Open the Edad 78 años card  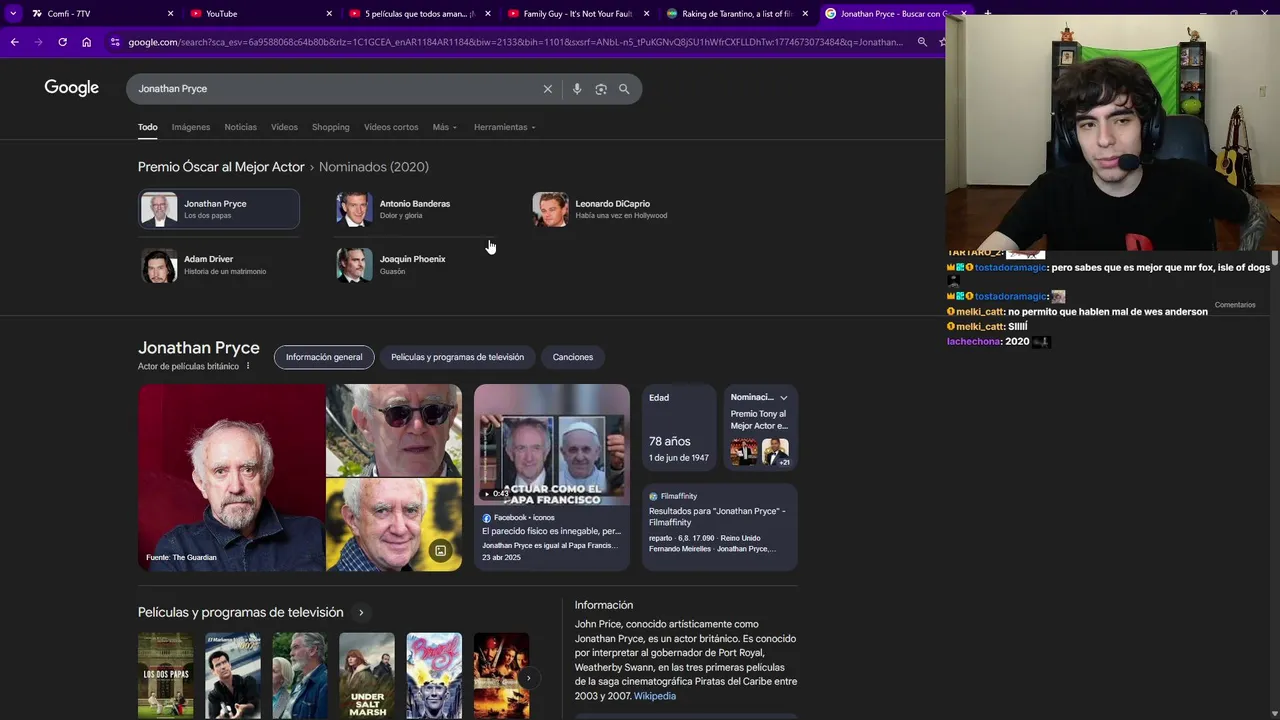point(679,428)
